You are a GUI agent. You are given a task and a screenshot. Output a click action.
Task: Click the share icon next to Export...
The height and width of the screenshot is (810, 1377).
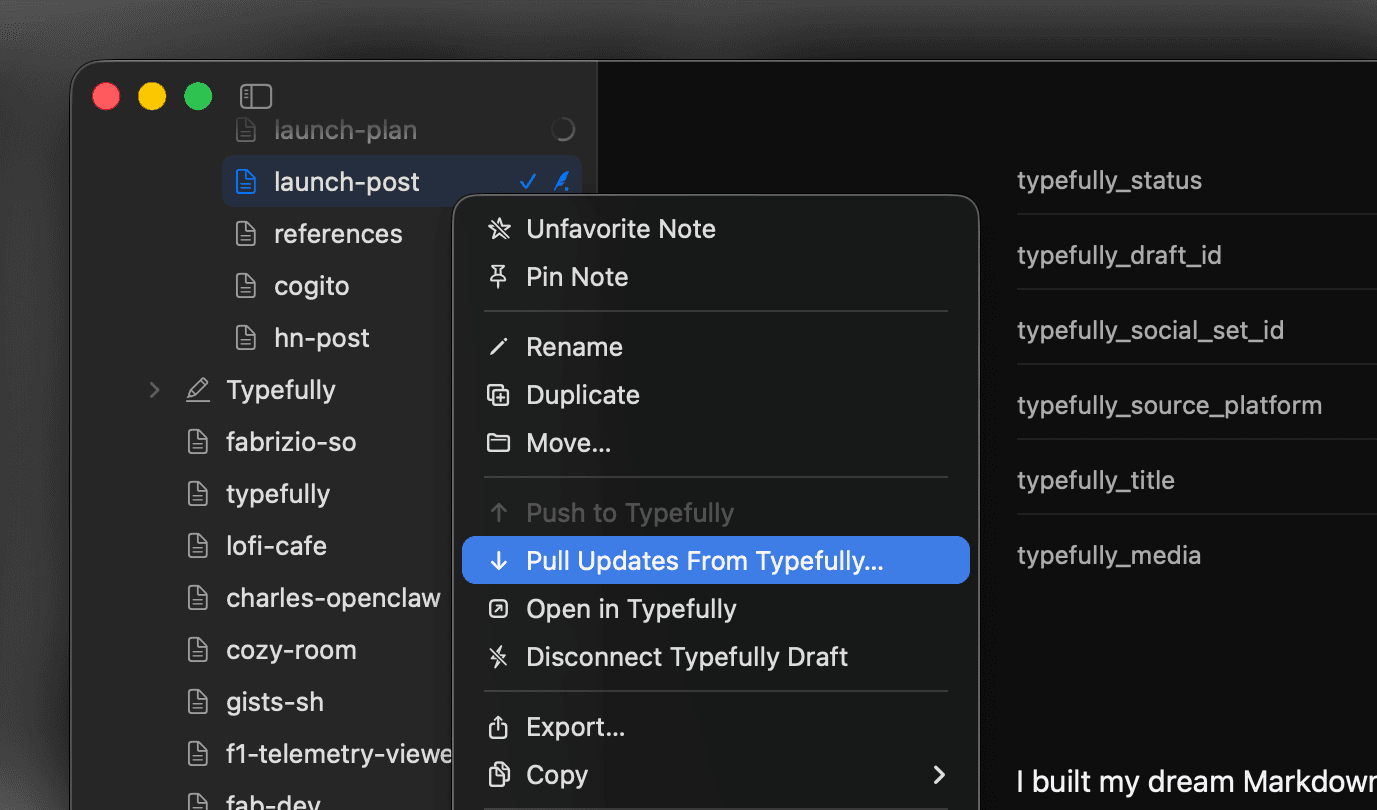(x=498, y=727)
